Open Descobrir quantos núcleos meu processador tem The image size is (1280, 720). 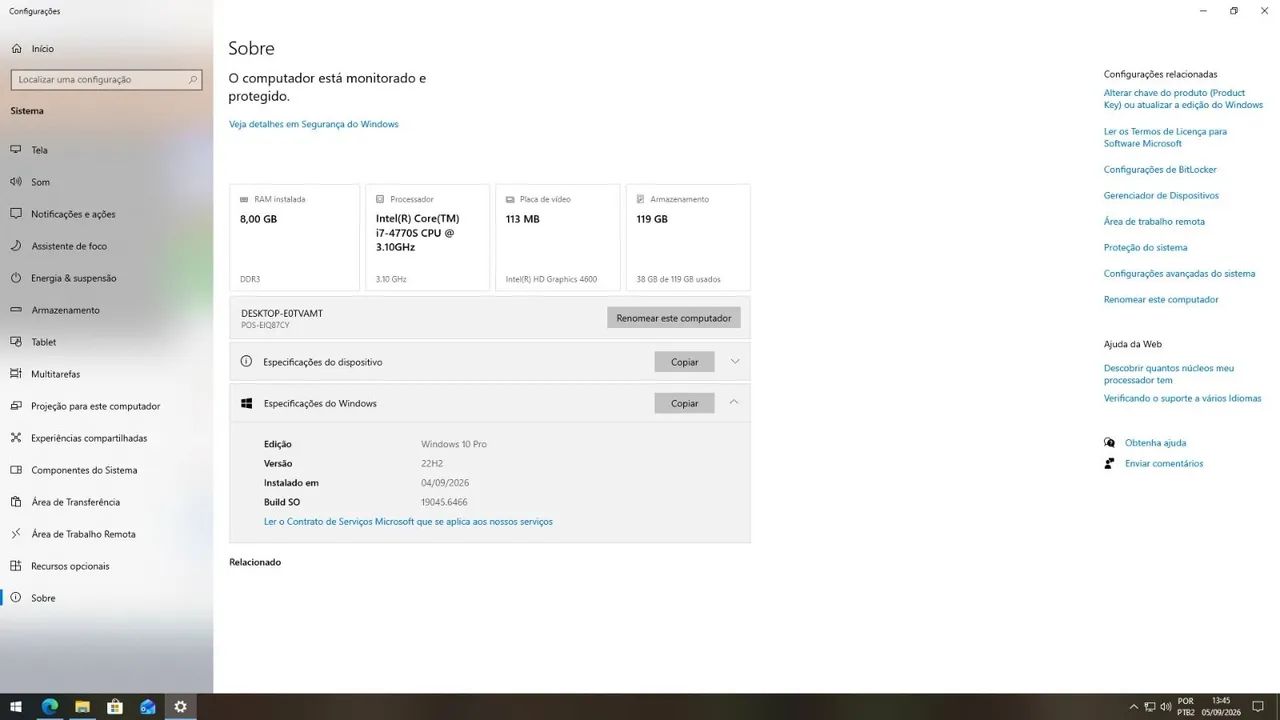tap(1169, 374)
